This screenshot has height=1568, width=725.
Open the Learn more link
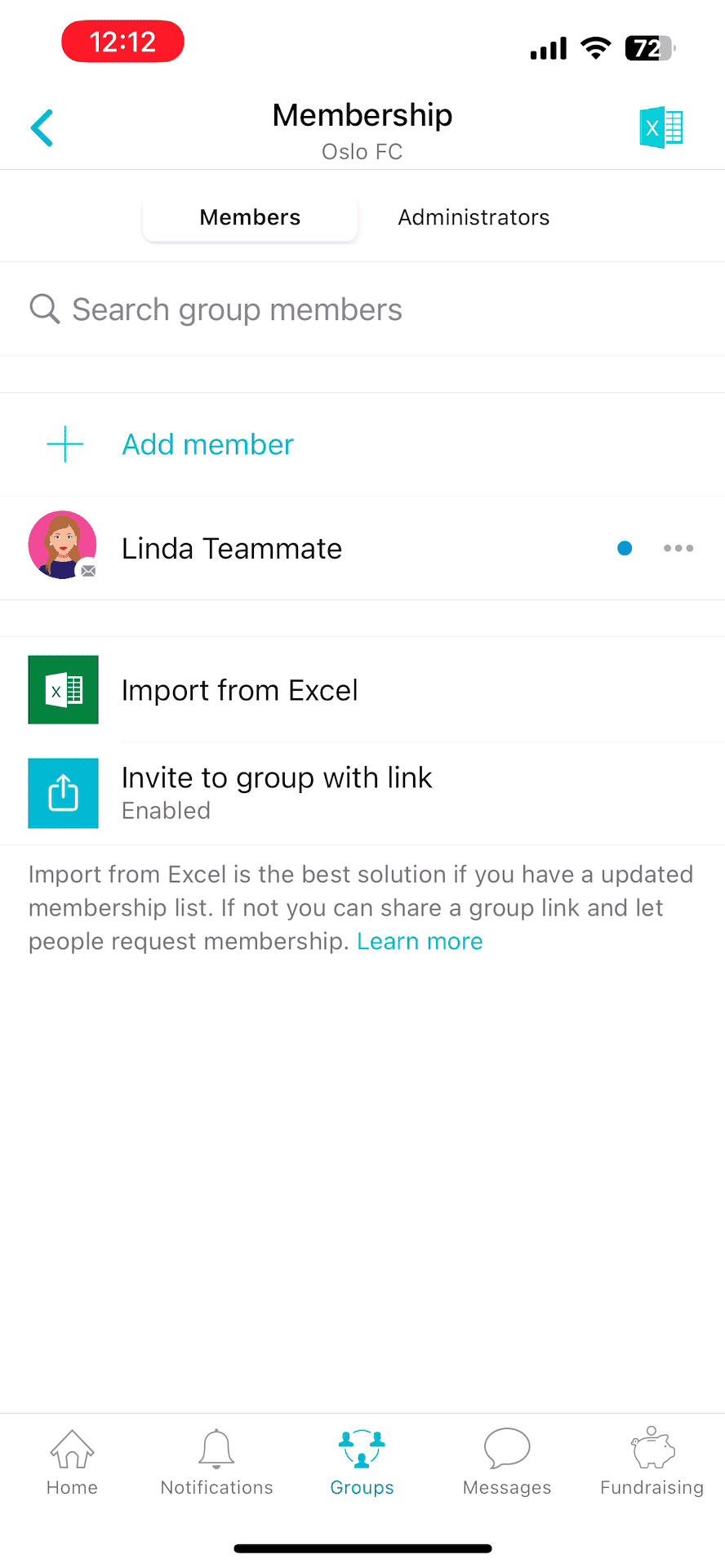coord(420,942)
